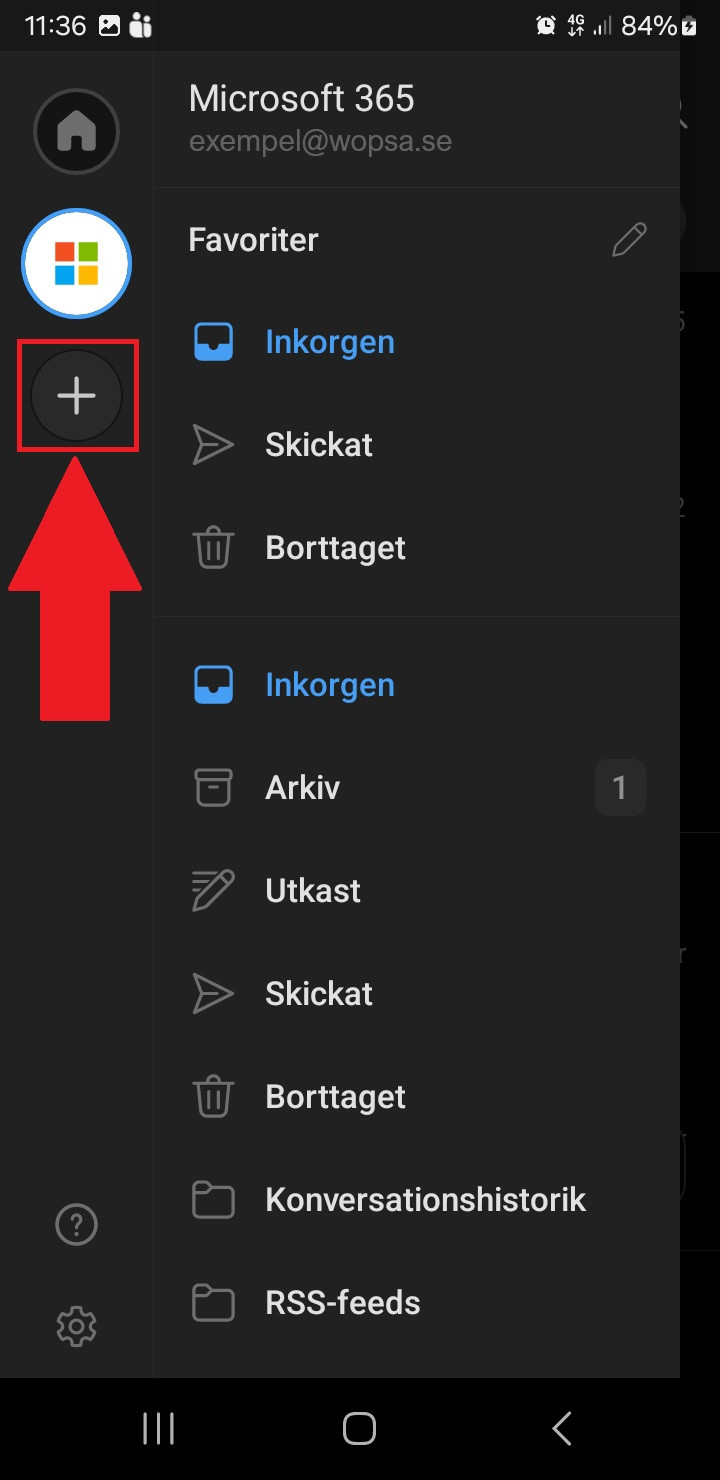Open Skickat in the main folder list
The height and width of the screenshot is (1480, 720).
pos(318,994)
